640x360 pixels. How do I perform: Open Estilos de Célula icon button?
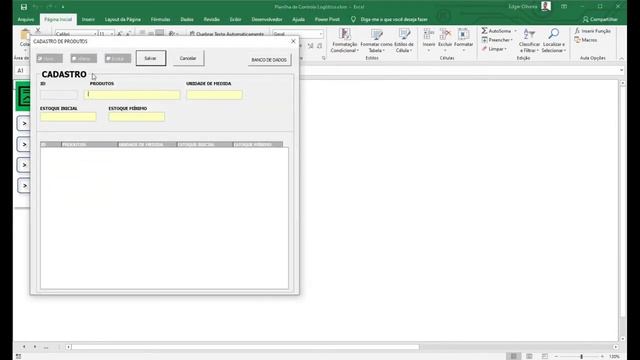404,34
